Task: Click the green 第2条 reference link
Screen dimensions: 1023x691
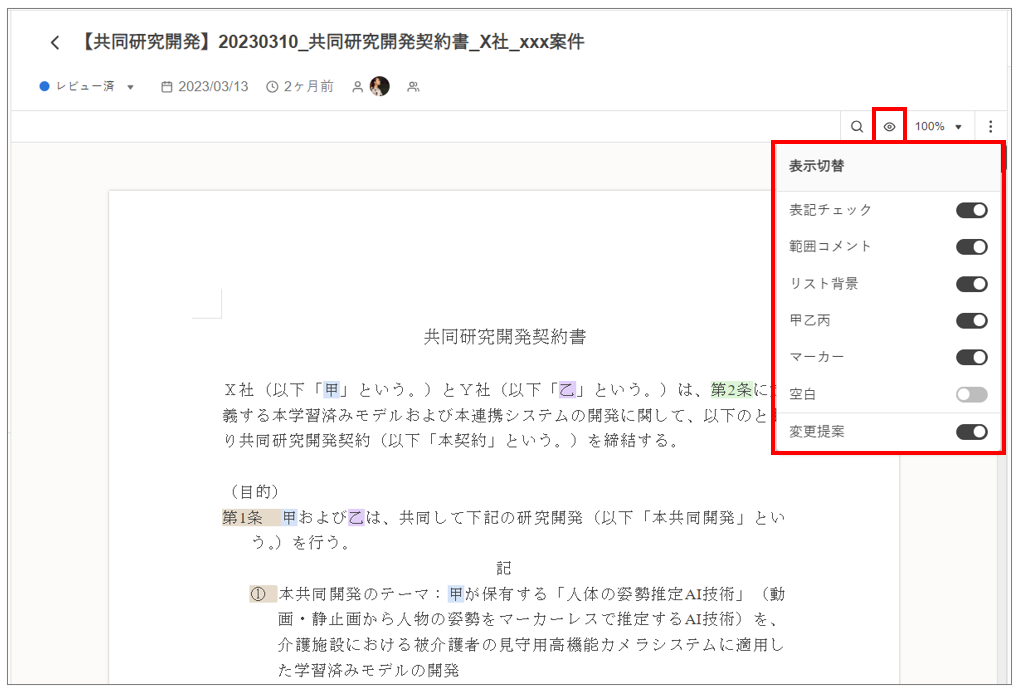Action: [x=732, y=390]
